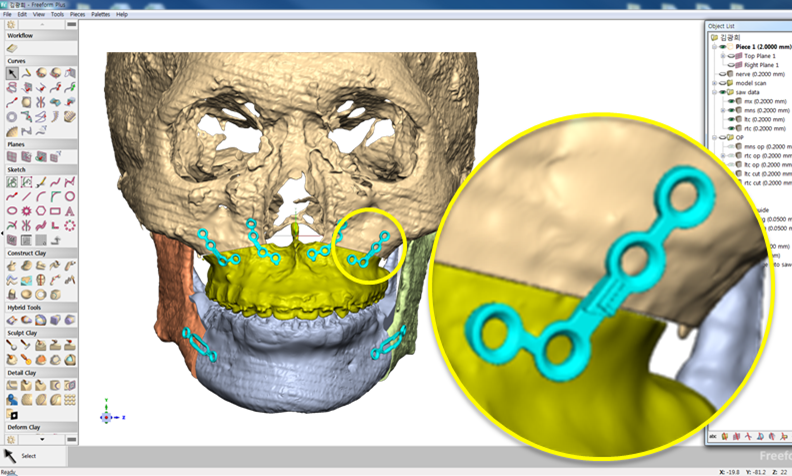Click the Construct Clay section header
The height and width of the screenshot is (476, 792).
point(25,253)
